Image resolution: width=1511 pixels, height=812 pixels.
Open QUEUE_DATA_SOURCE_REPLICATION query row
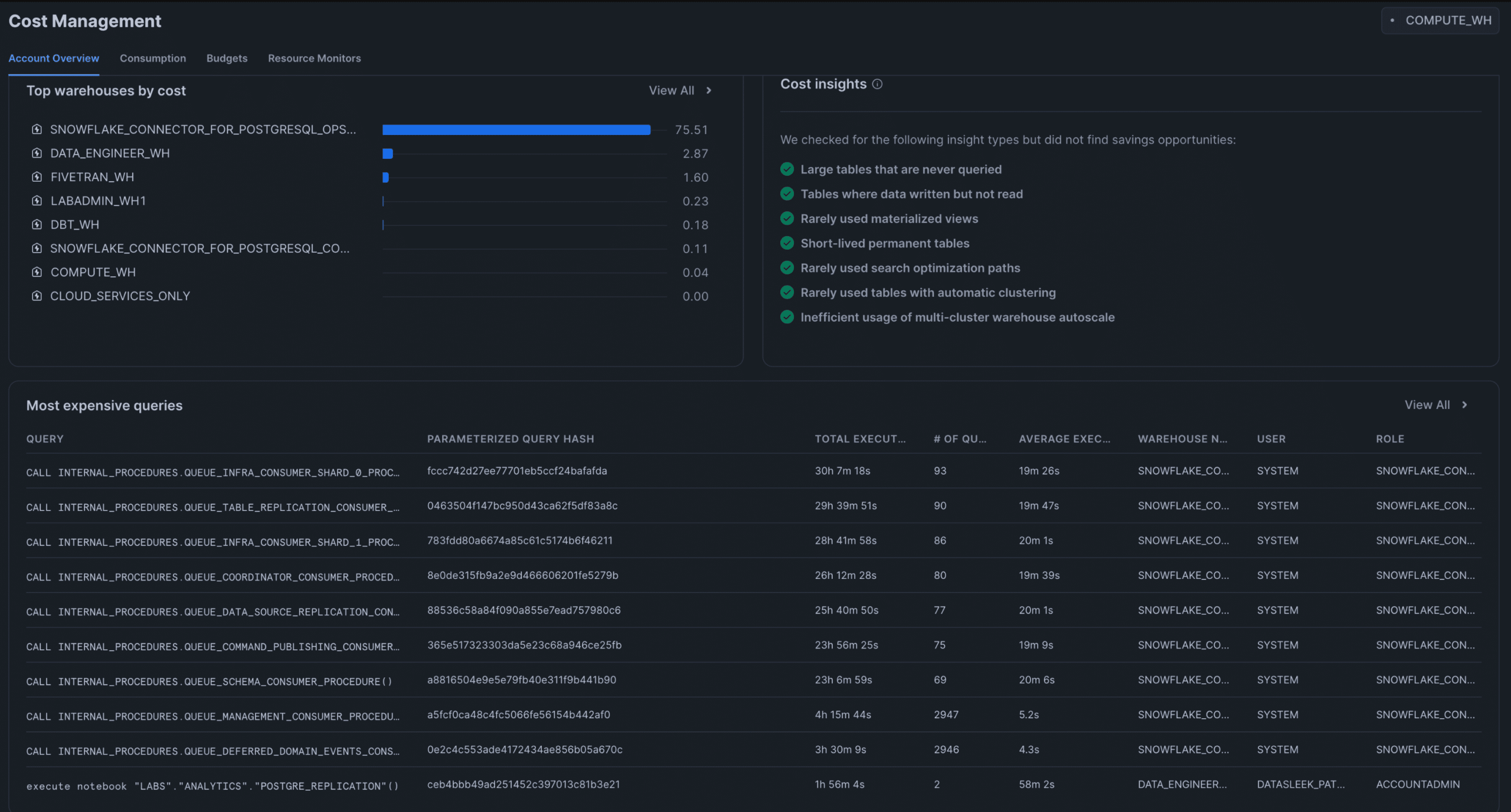[754, 610]
